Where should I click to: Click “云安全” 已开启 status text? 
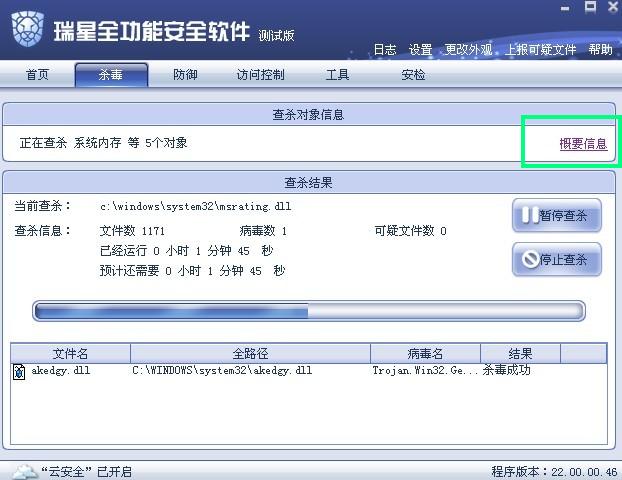pos(86,472)
